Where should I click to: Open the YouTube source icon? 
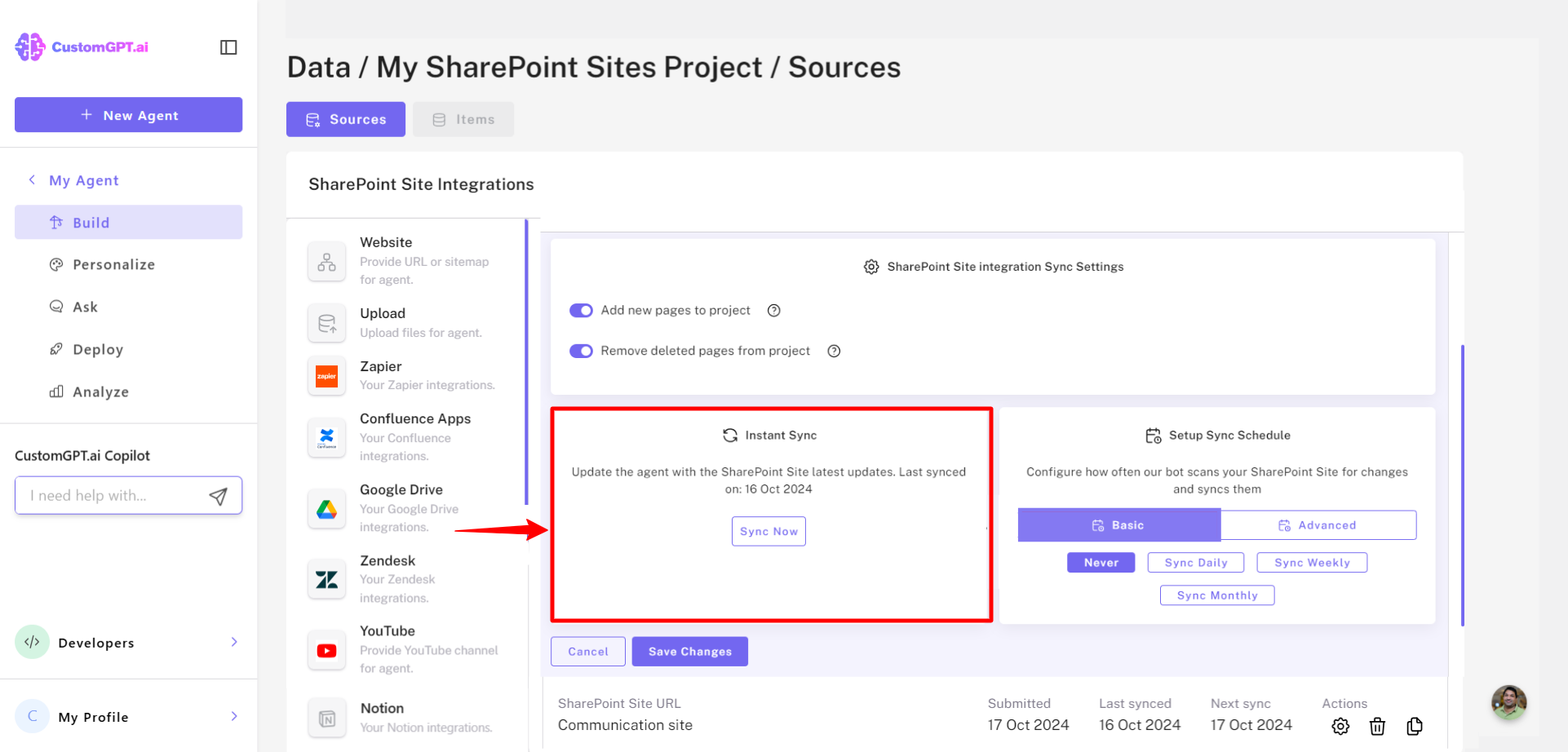pyautogui.click(x=326, y=650)
